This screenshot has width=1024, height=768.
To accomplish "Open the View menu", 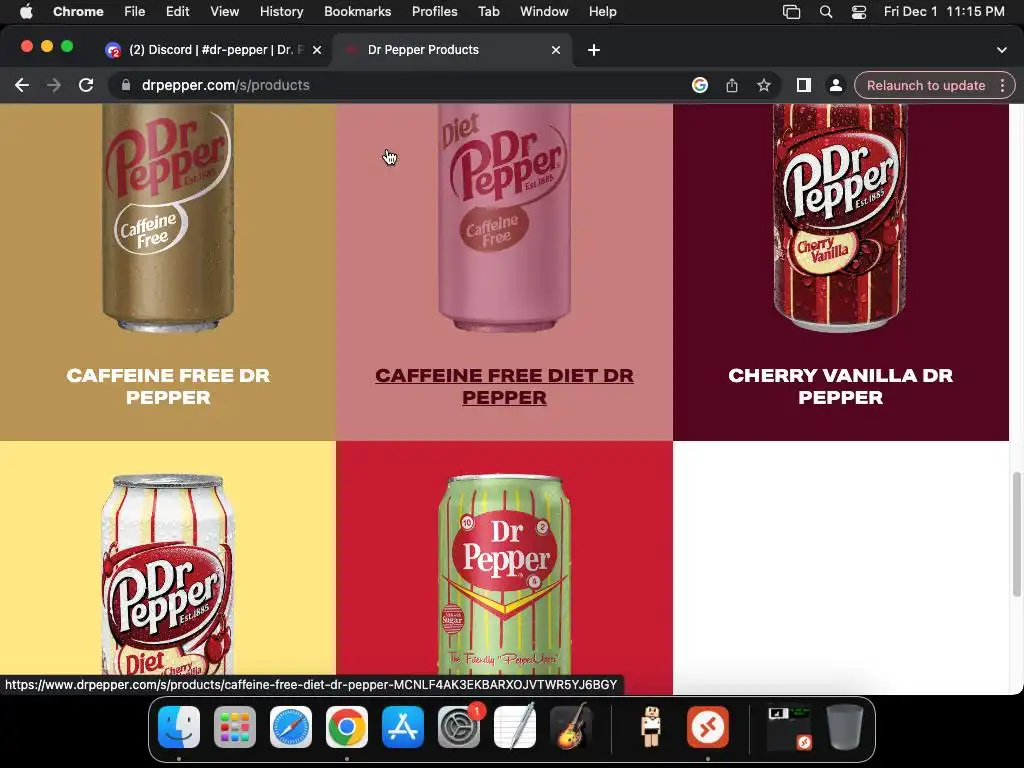I will pyautogui.click(x=225, y=11).
